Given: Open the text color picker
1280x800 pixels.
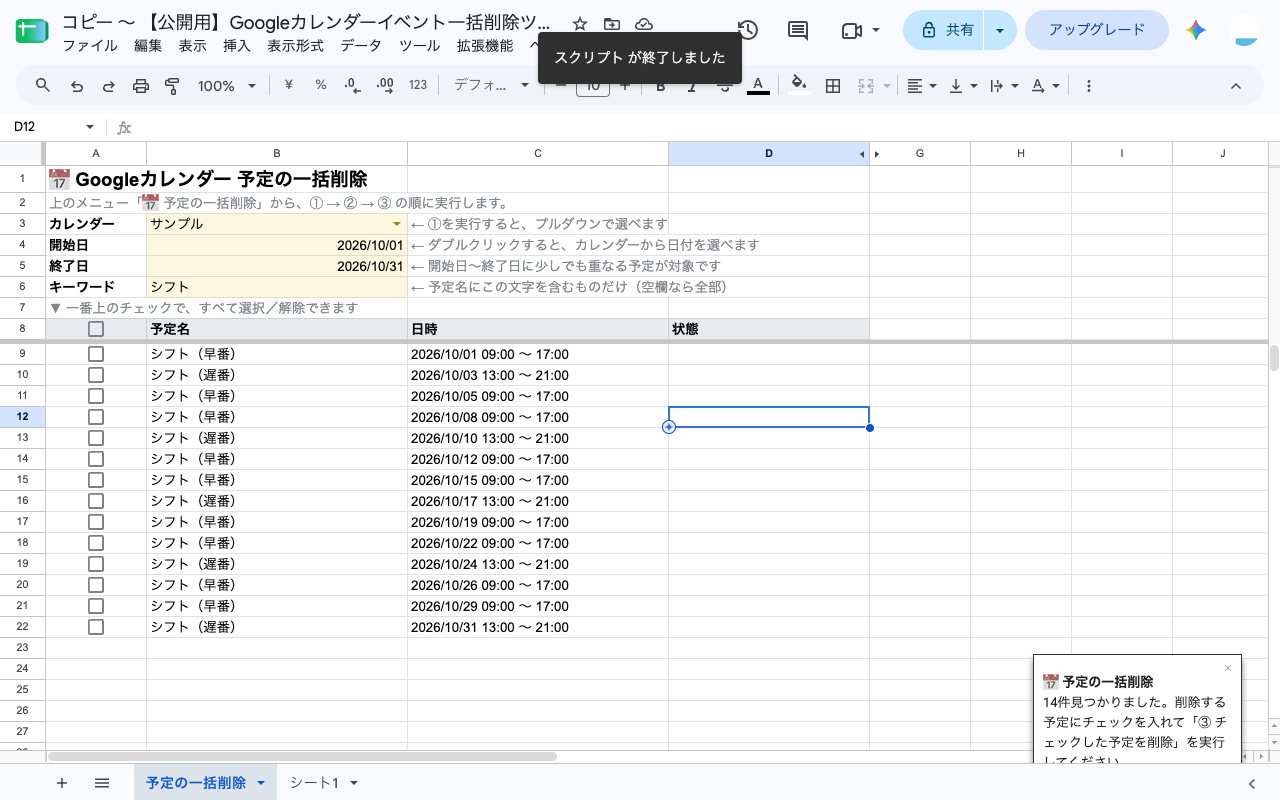Looking at the screenshot, I should [758, 86].
